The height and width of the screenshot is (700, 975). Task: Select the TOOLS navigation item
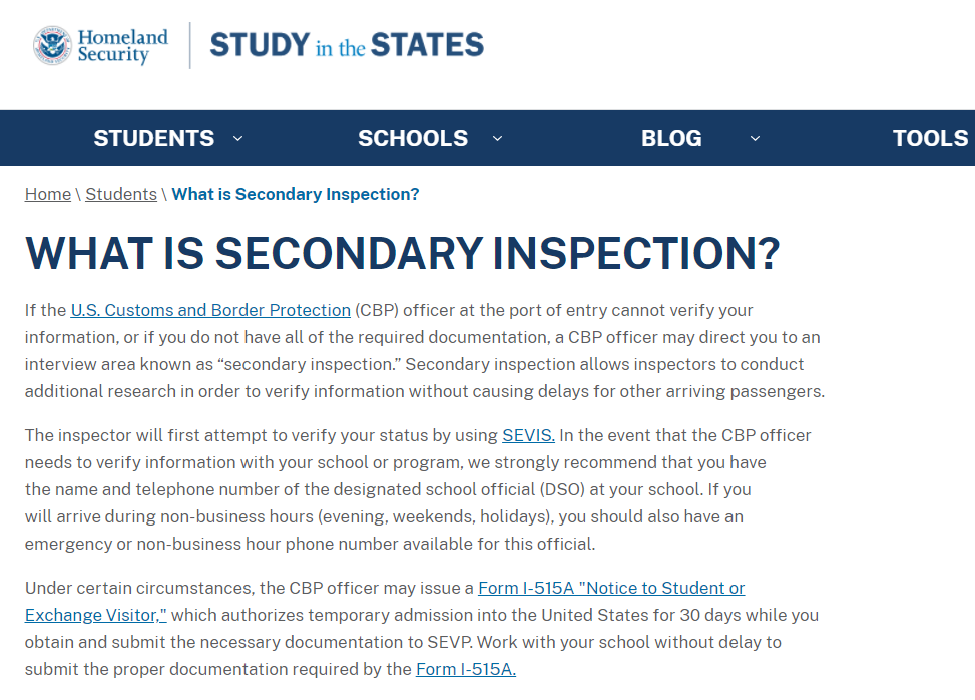coord(930,138)
